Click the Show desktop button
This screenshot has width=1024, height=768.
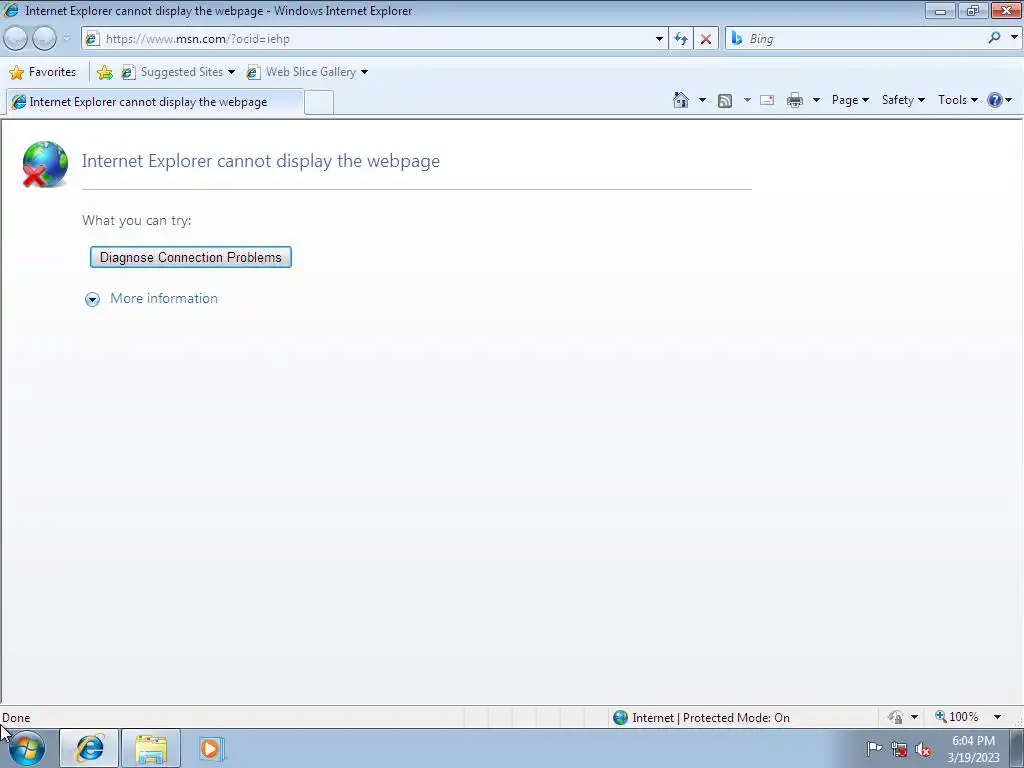[1016, 748]
